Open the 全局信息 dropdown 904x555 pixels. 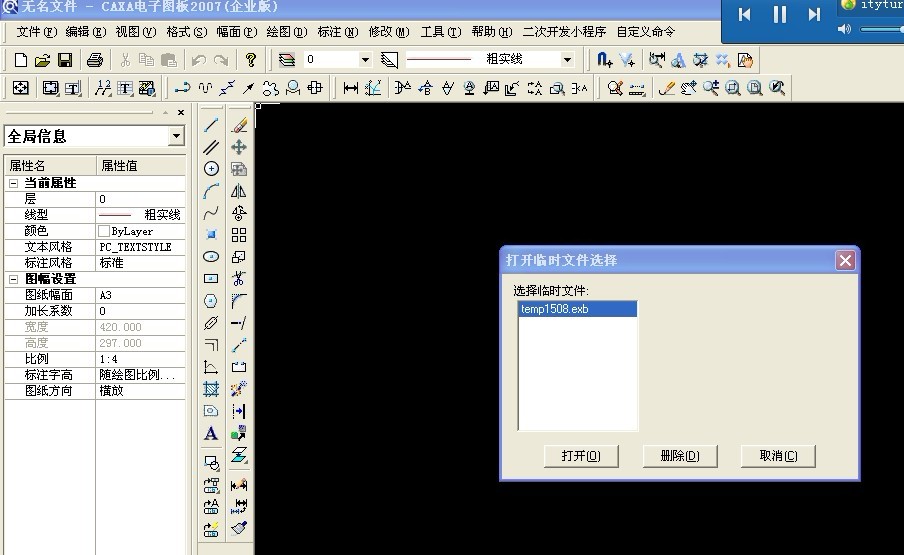click(x=176, y=136)
